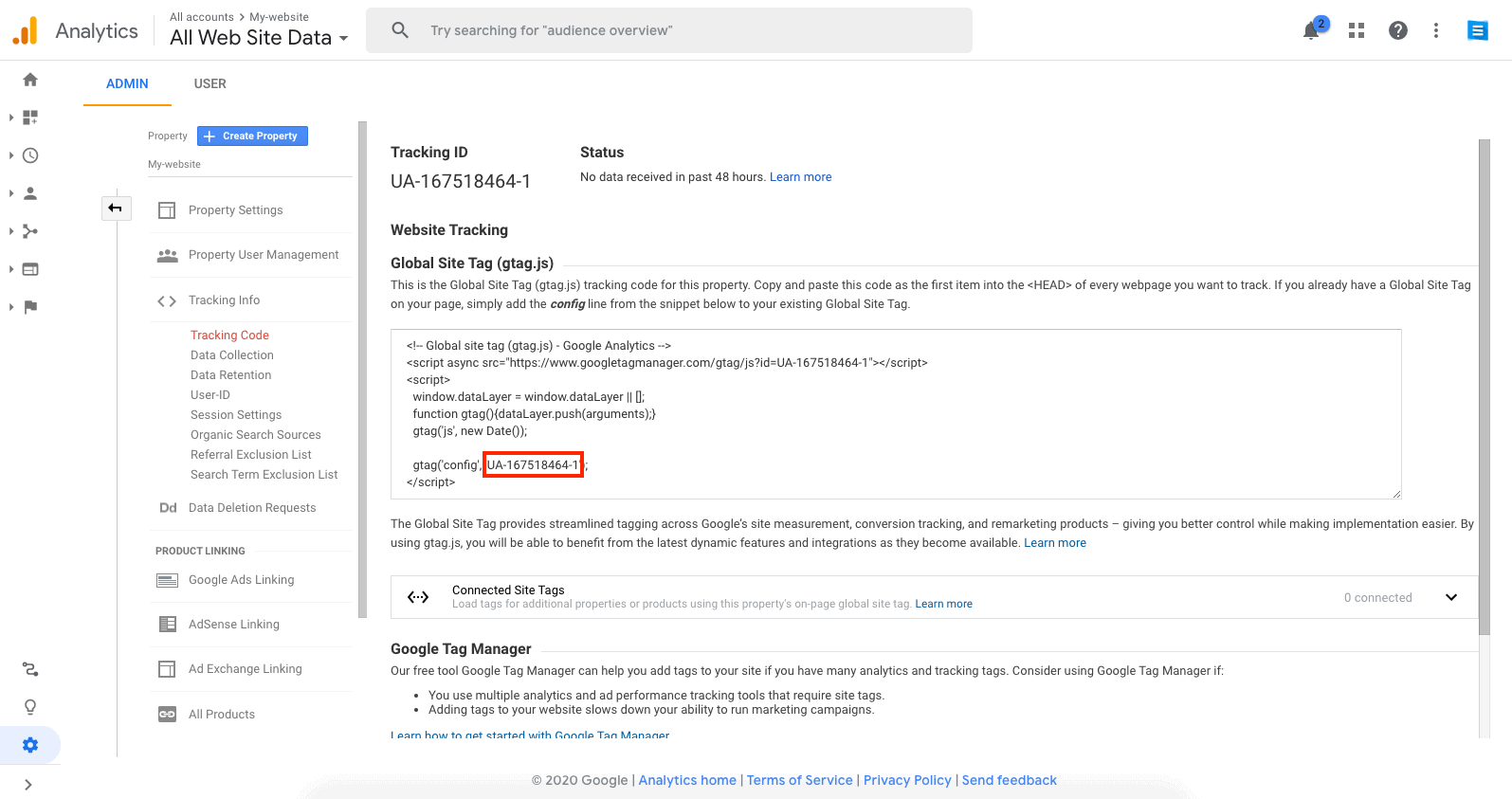Click the Google Ads Linking icon
The width and height of the screenshot is (1512, 799).
point(167,580)
